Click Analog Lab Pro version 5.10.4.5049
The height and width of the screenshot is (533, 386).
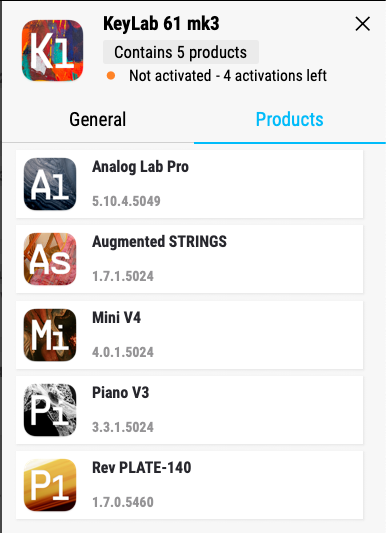tap(126, 201)
